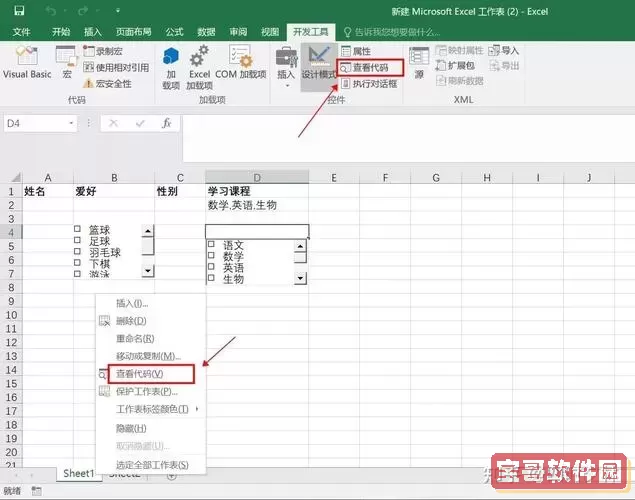This screenshot has width=635, height=500.
Task: Check the 足球 checkbox
Action: [x=77, y=240]
